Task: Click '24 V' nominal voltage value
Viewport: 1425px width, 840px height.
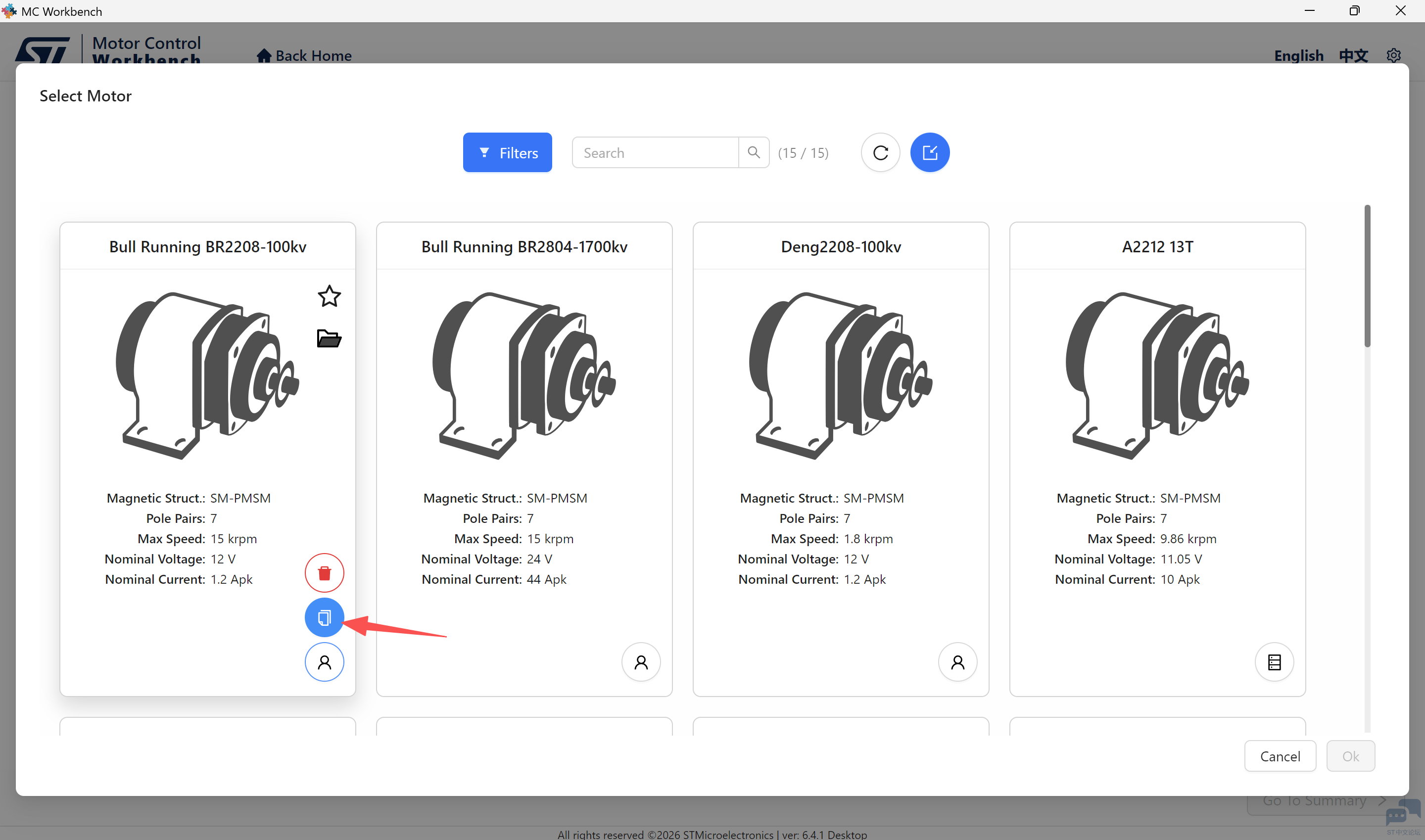Action: [x=539, y=559]
